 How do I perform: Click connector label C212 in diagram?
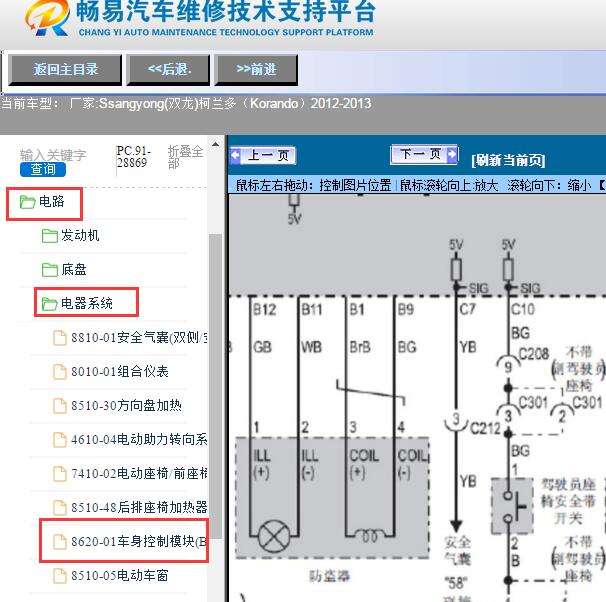485,428
